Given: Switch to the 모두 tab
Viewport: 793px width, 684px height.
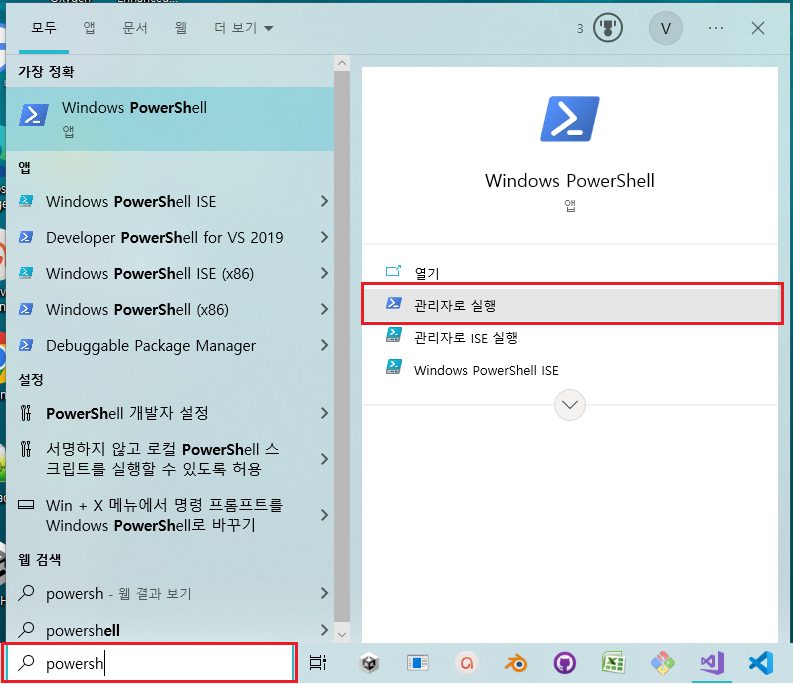Looking at the screenshot, I should pyautogui.click(x=44, y=28).
